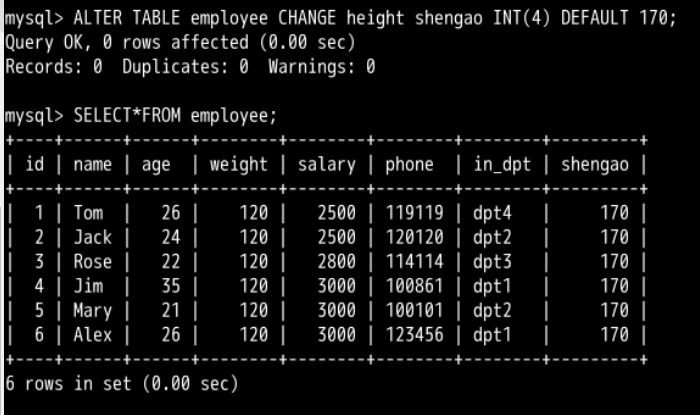
Task: Click Rose's salary value 2800
Action: 337,262
